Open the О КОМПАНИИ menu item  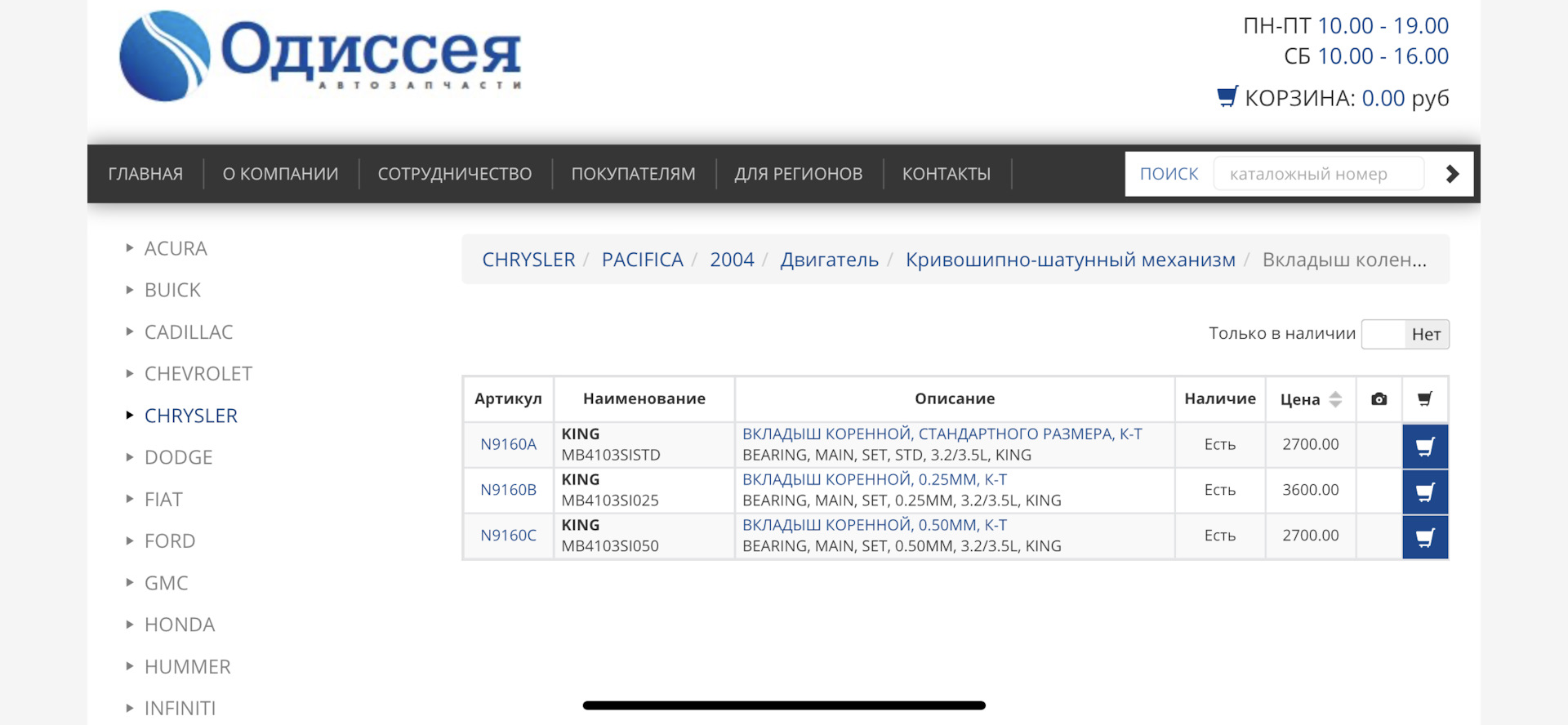tap(280, 174)
